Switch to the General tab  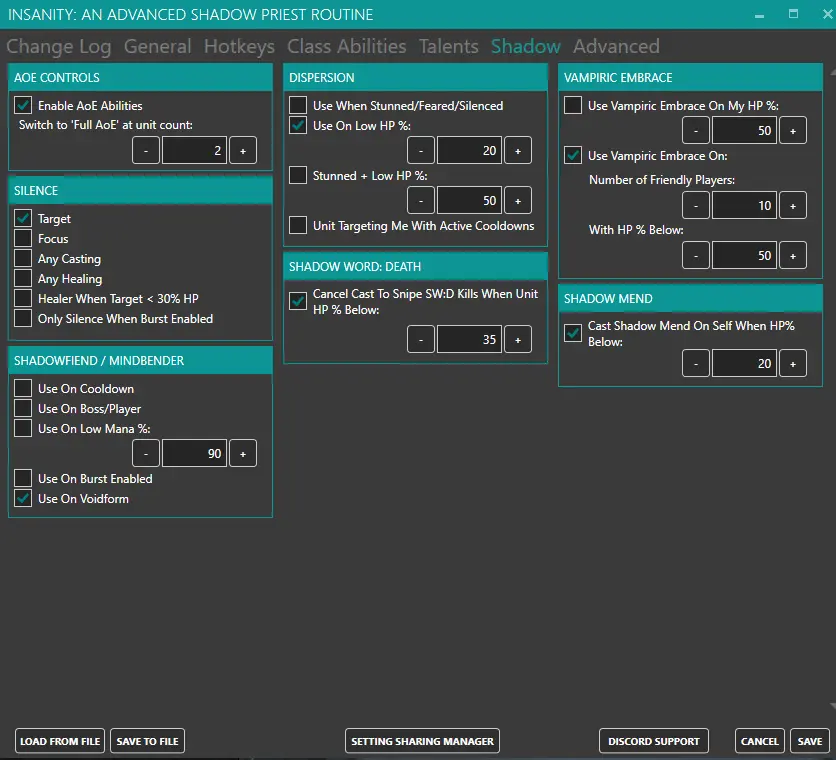157,46
